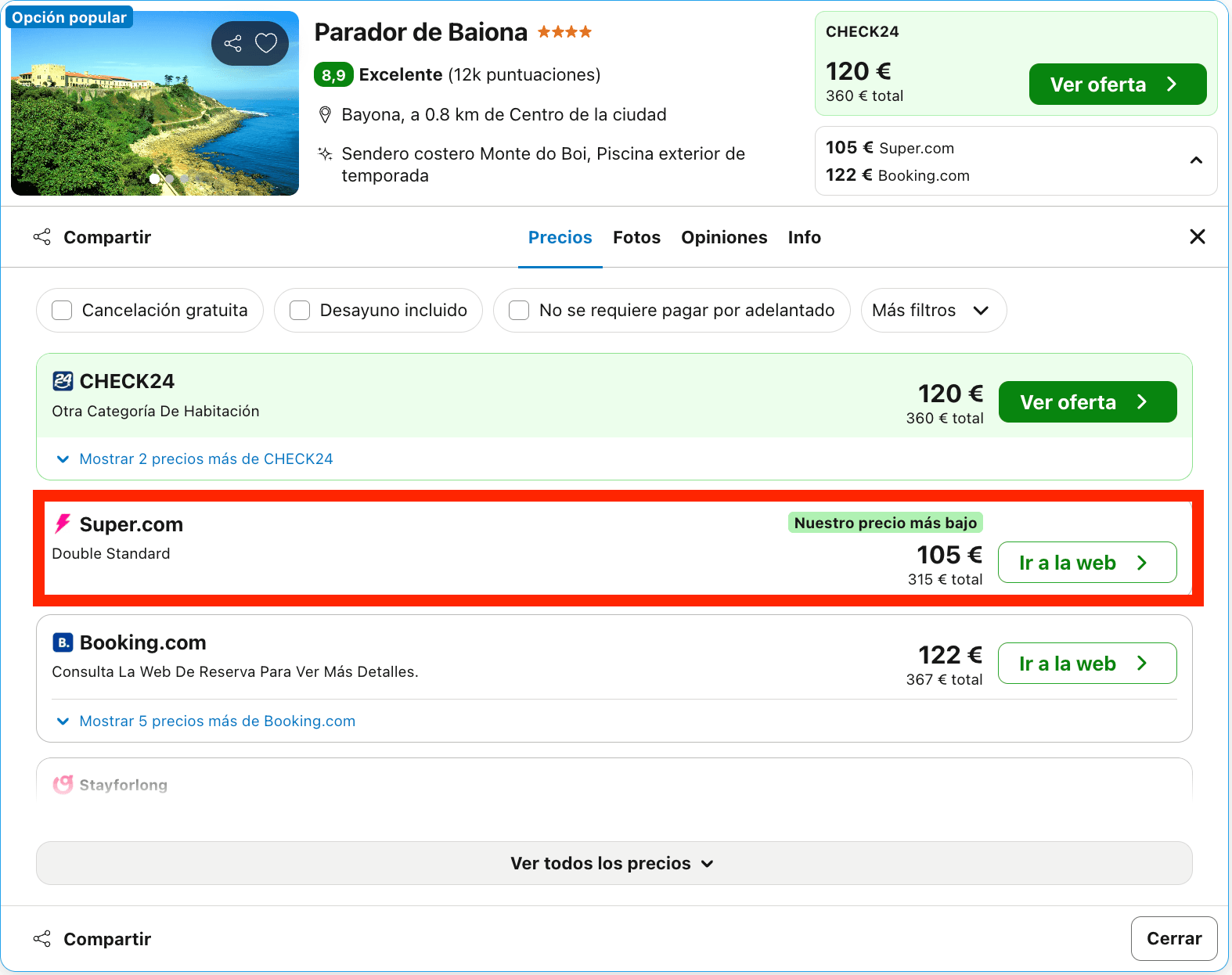The height and width of the screenshot is (975, 1232).
Task: Click the Double Standard room text
Action: (x=111, y=554)
